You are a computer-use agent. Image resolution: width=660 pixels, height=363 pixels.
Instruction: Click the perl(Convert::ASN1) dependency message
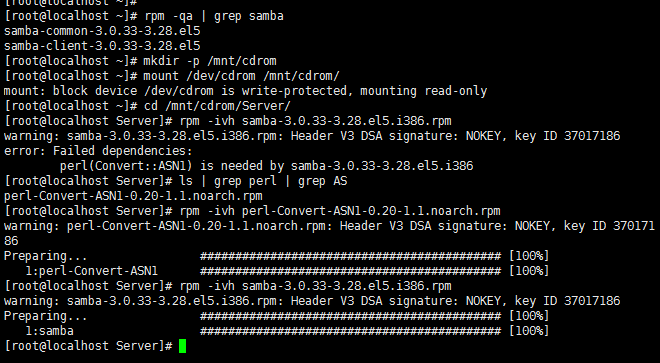tap(266, 166)
